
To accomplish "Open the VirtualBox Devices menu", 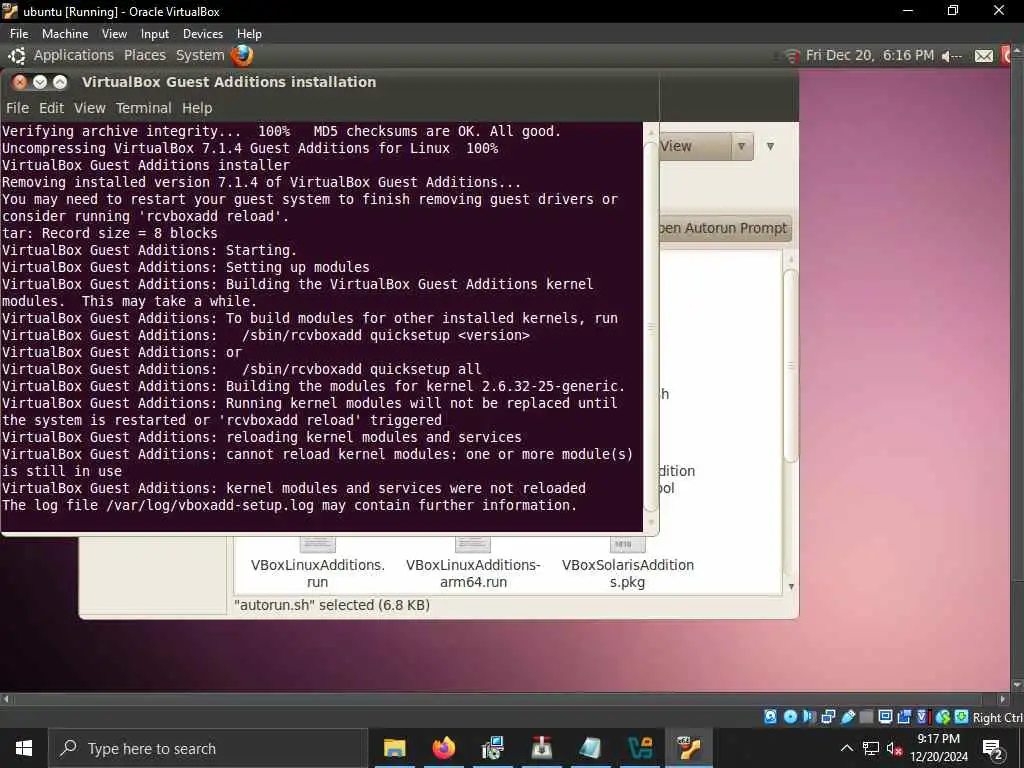I will click(x=202, y=34).
